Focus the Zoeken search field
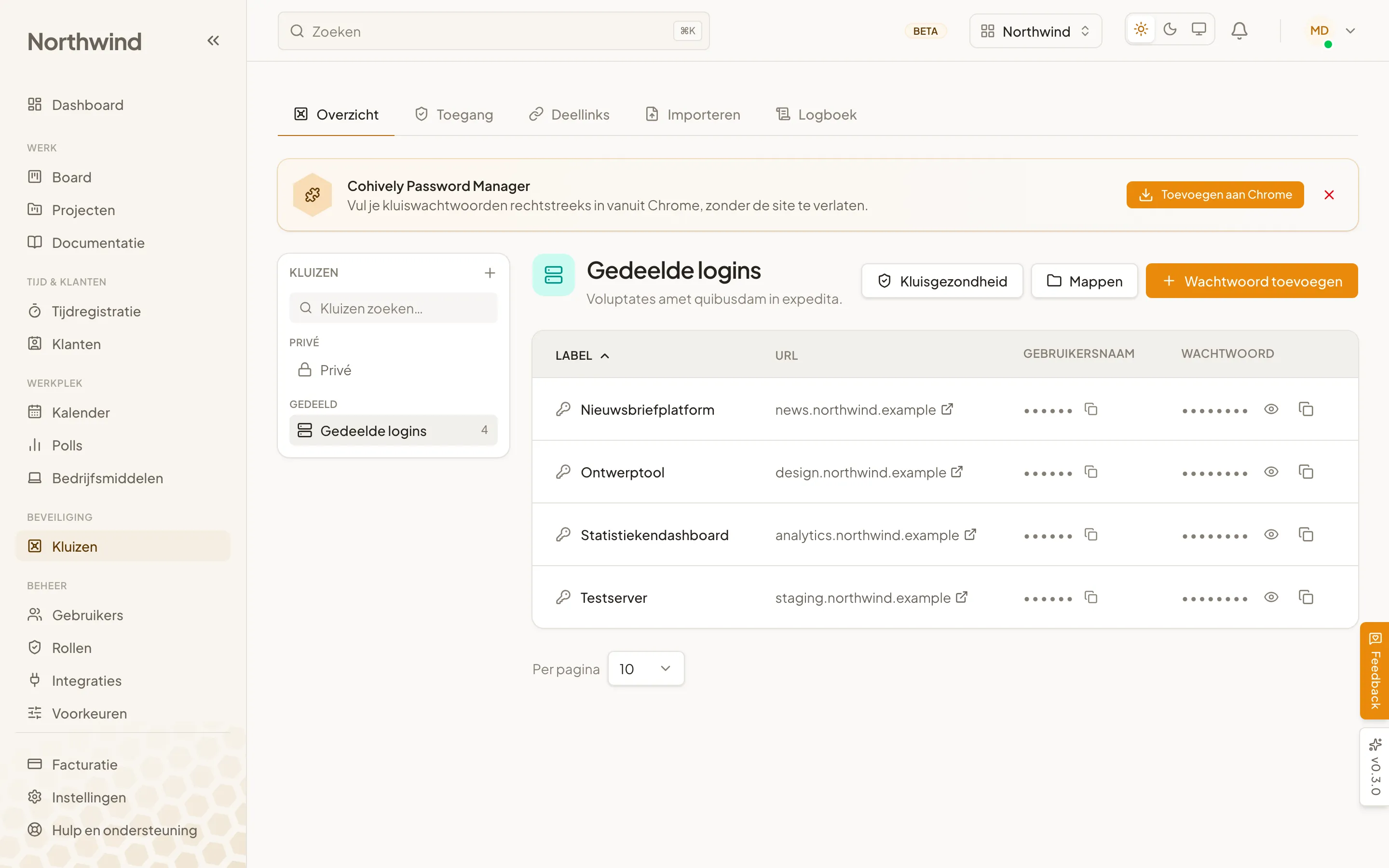The image size is (1389, 868). click(493, 31)
